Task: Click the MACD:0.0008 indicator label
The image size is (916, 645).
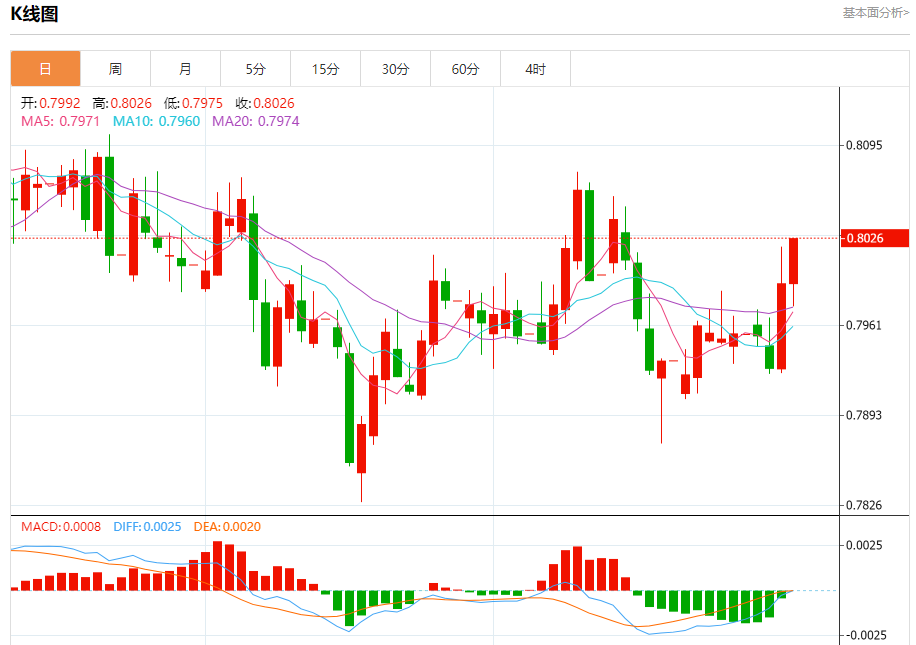Action: [61, 527]
